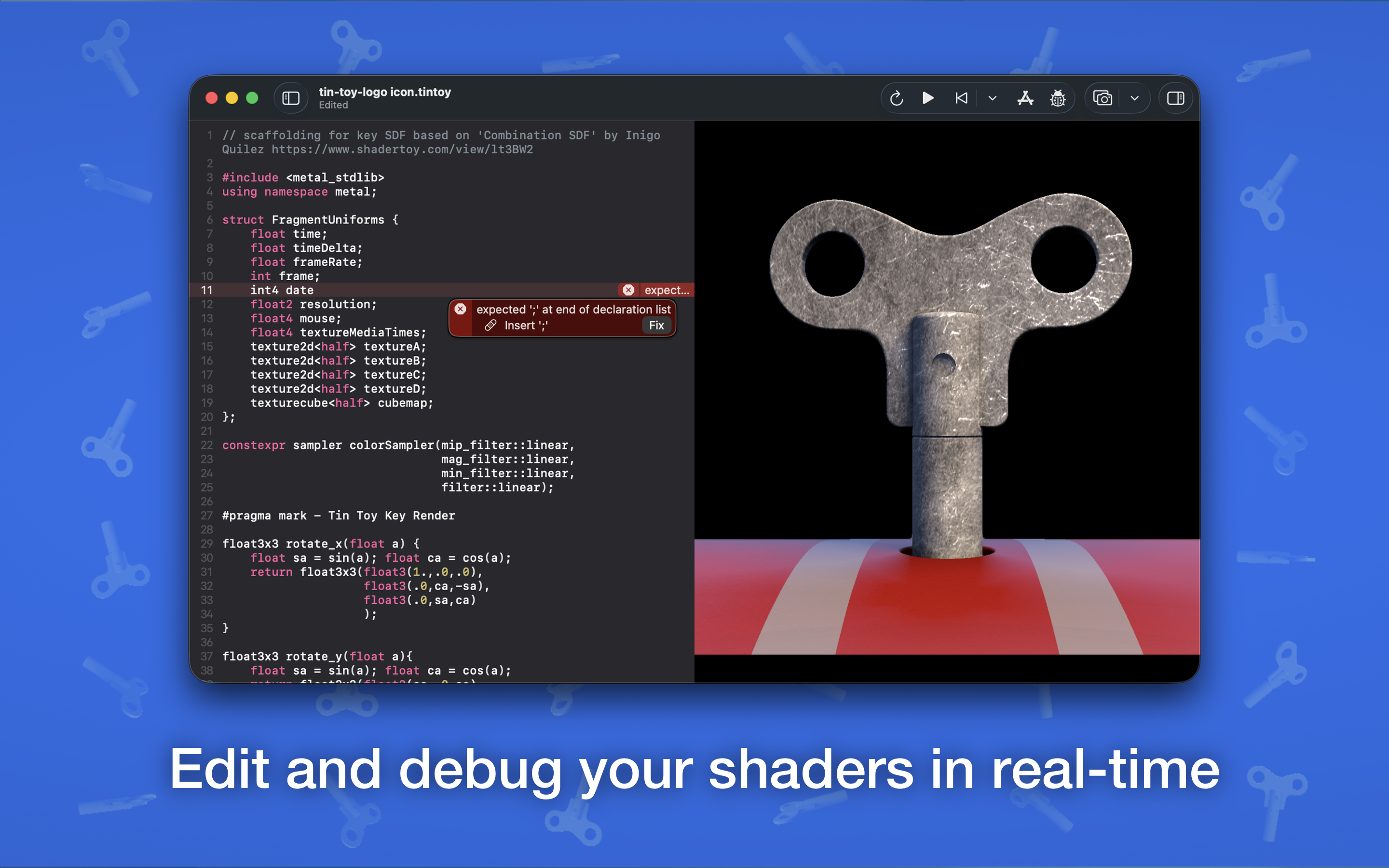
Task: Click the Fix button in the error popup
Action: (x=656, y=325)
